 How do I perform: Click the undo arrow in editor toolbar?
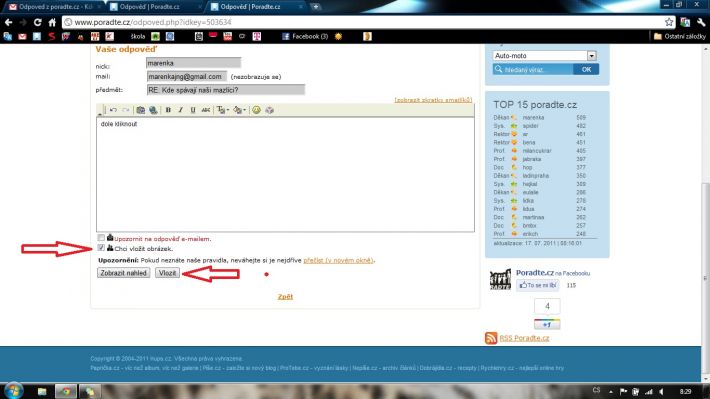tap(113, 110)
